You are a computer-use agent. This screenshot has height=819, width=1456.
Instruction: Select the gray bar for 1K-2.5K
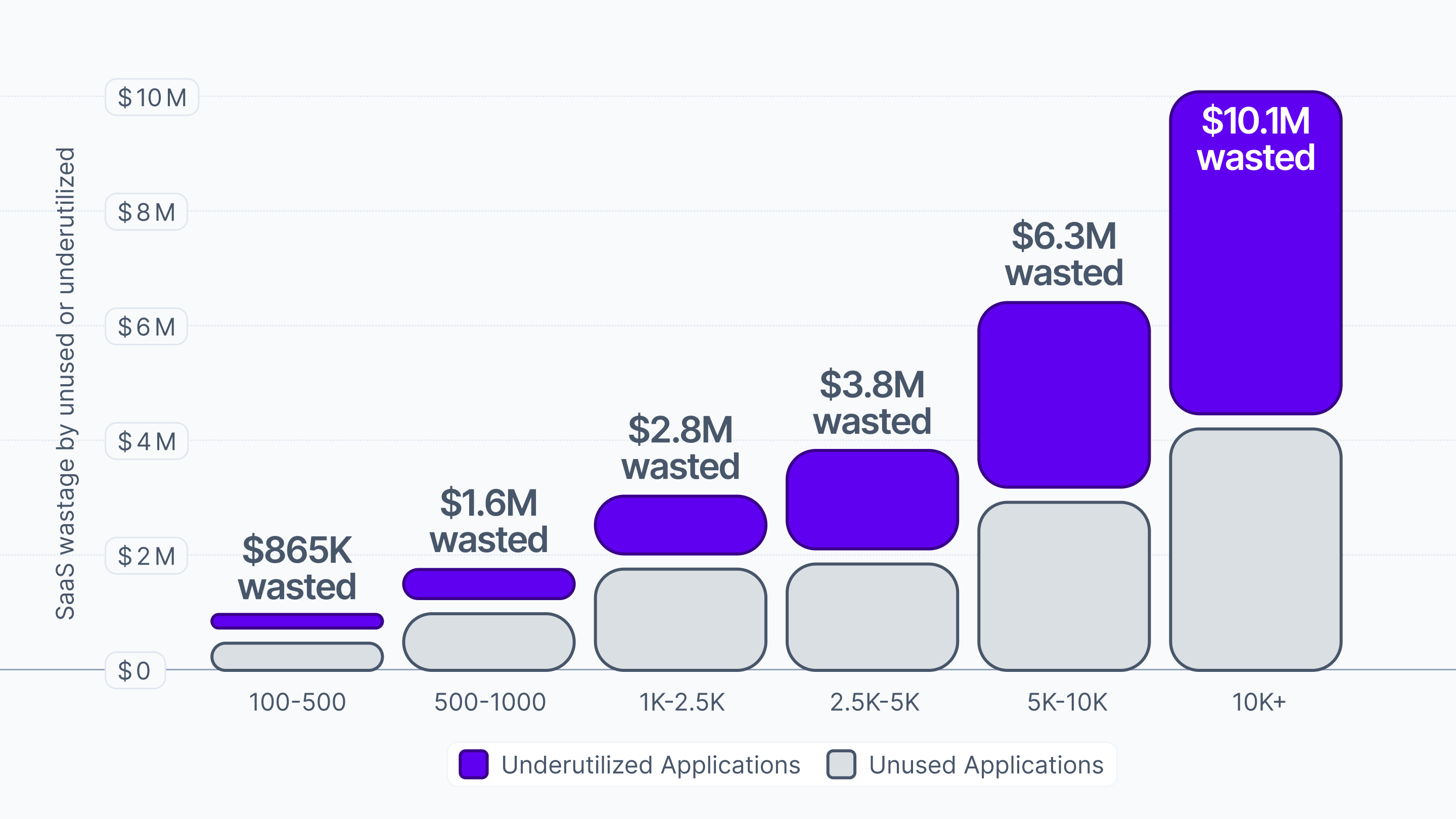(680, 619)
